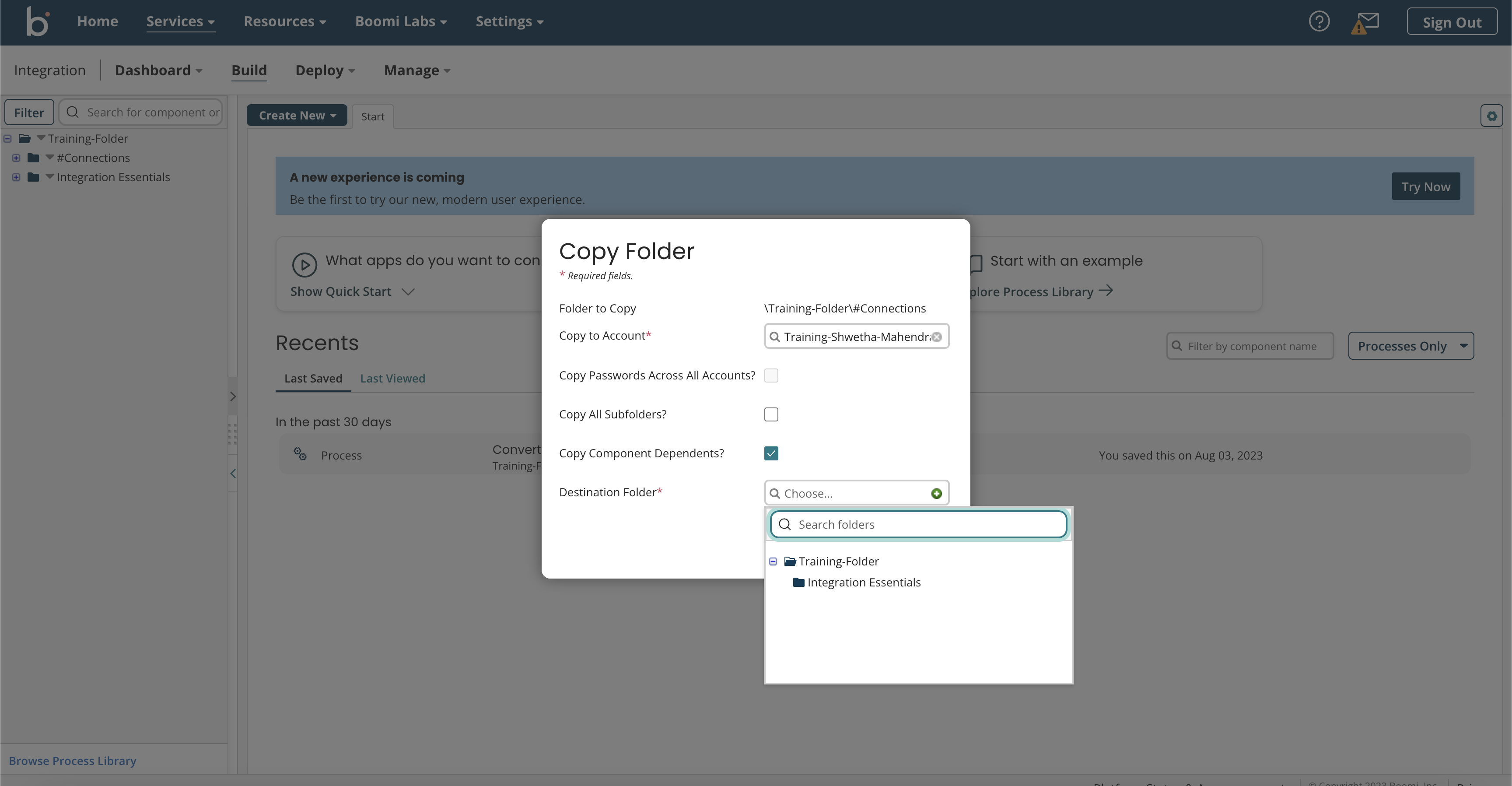Play the Quick Start video
Image resolution: width=1512 pixels, height=786 pixels.
pos(304,265)
